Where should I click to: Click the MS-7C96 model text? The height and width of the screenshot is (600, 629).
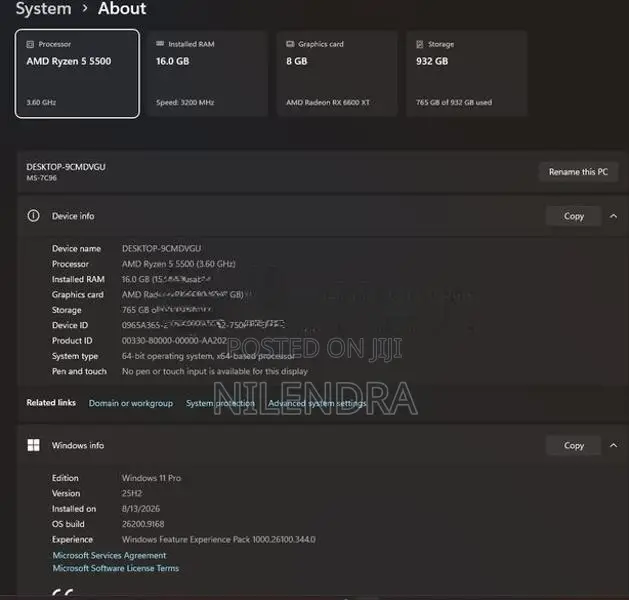41,178
